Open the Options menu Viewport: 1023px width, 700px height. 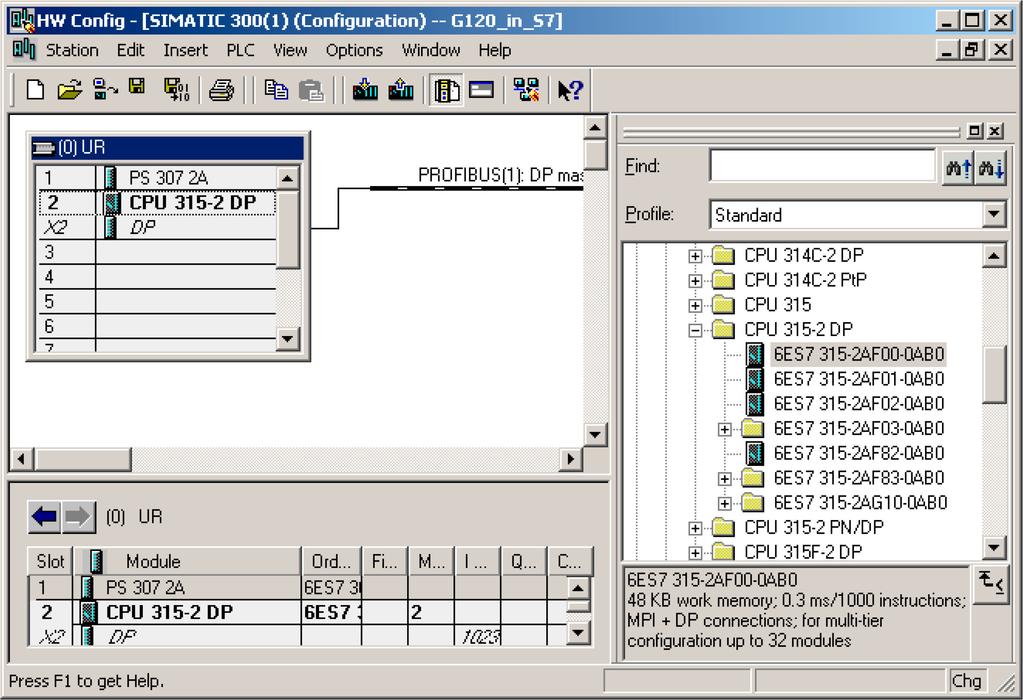click(354, 50)
